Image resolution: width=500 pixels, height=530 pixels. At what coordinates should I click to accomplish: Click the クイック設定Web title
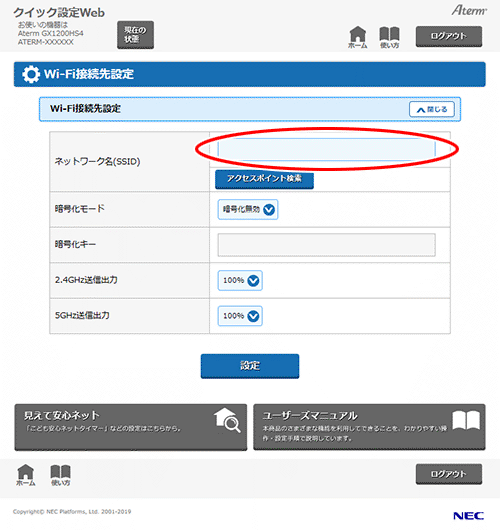point(59,13)
